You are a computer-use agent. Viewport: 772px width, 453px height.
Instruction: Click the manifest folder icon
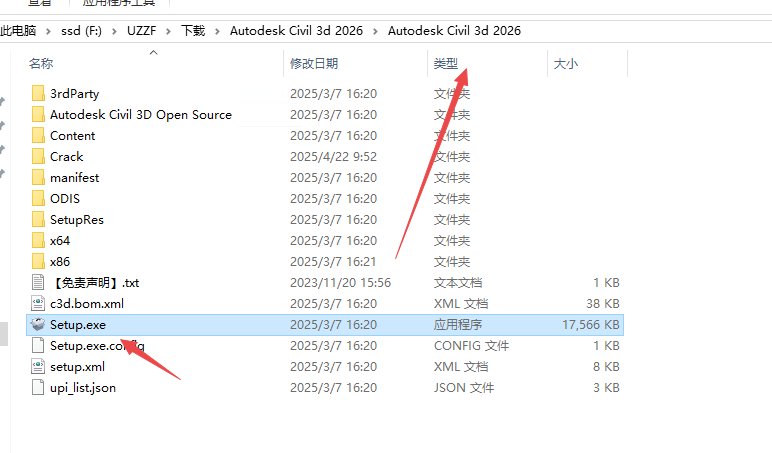click(x=38, y=178)
